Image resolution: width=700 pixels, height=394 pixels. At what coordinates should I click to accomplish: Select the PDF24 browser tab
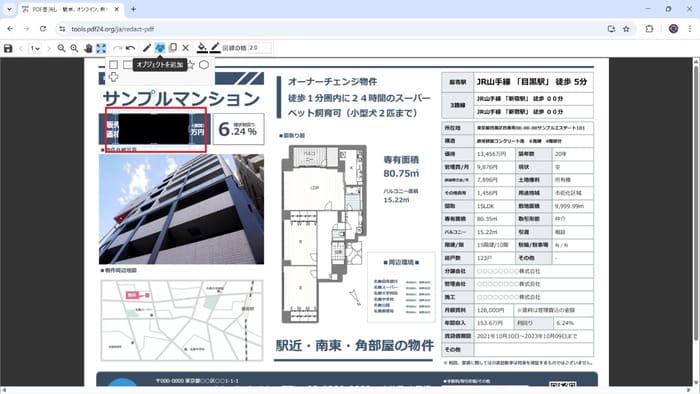pos(71,9)
